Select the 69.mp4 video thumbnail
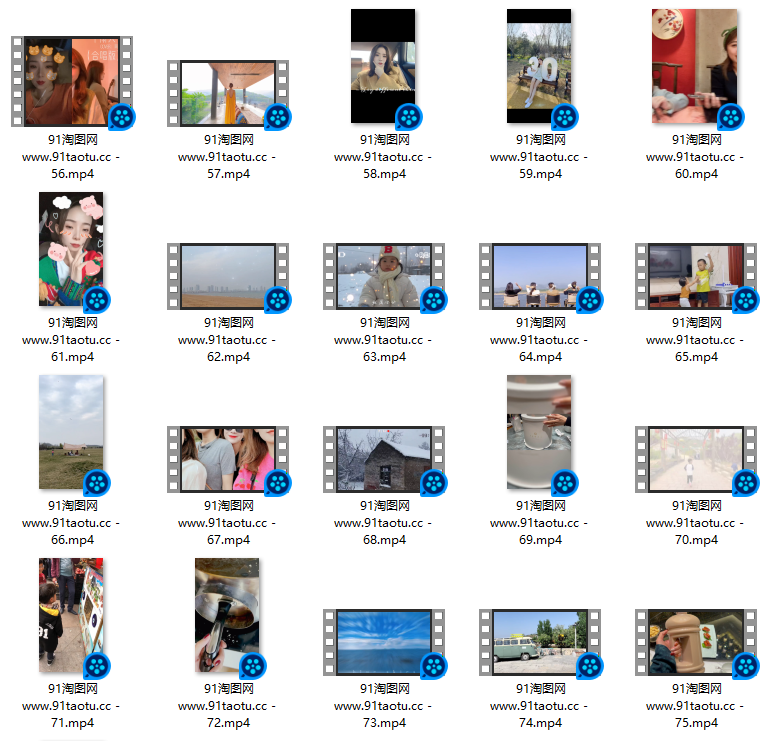 pyautogui.click(x=539, y=432)
